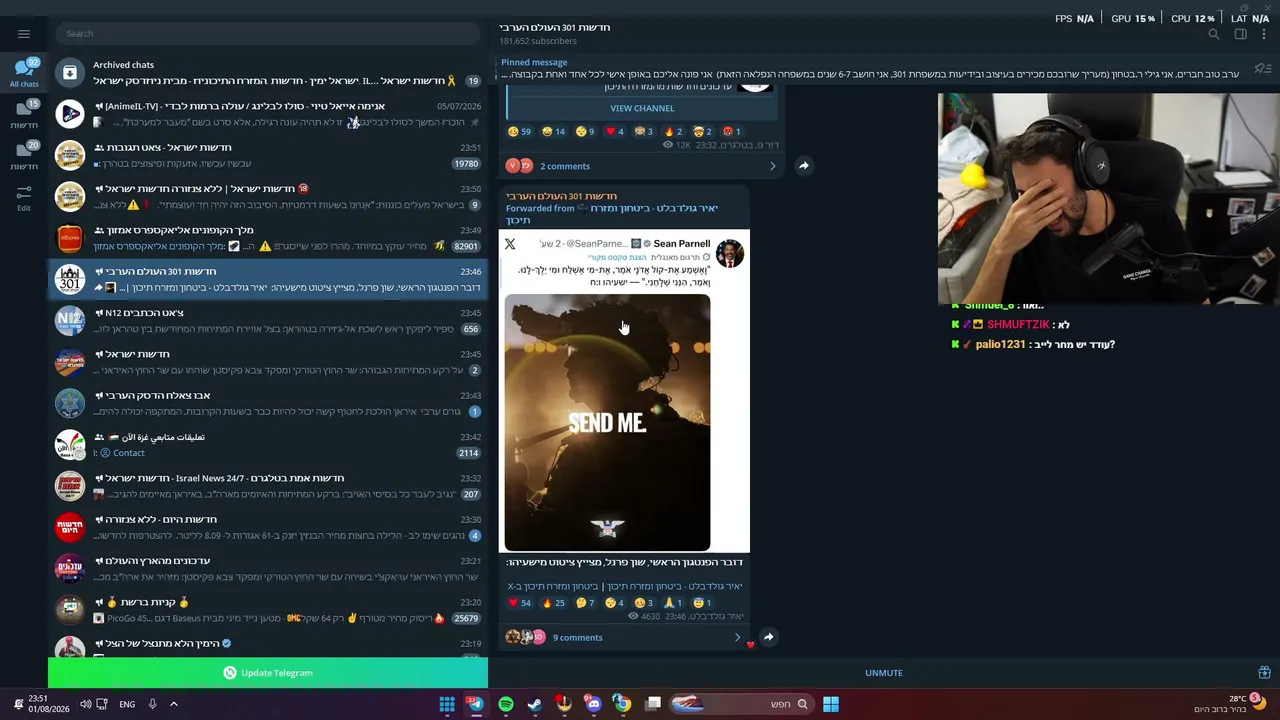The height and width of the screenshot is (720, 1280).
Task: Open the volume tray icon
Action: tap(85, 704)
